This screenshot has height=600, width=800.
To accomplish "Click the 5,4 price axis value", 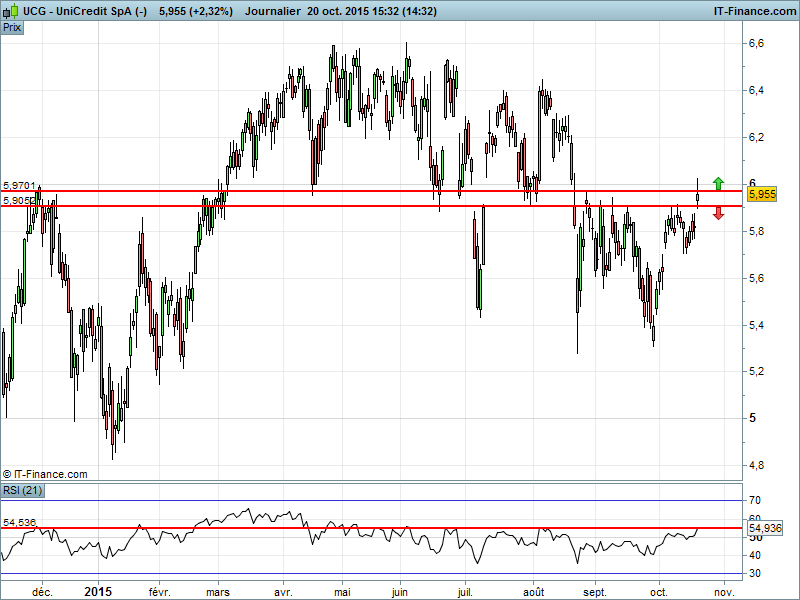I will tap(756, 325).
